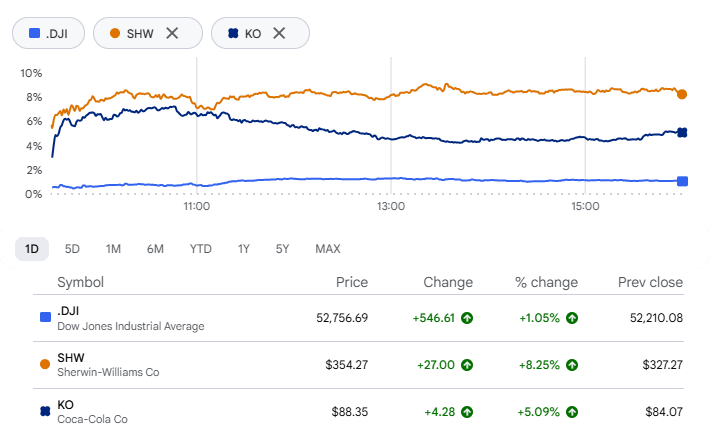Image resolution: width=721 pixels, height=435 pixels.
Task: Click the up-arrow icon beside +8.25%
Action: (572, 365)
